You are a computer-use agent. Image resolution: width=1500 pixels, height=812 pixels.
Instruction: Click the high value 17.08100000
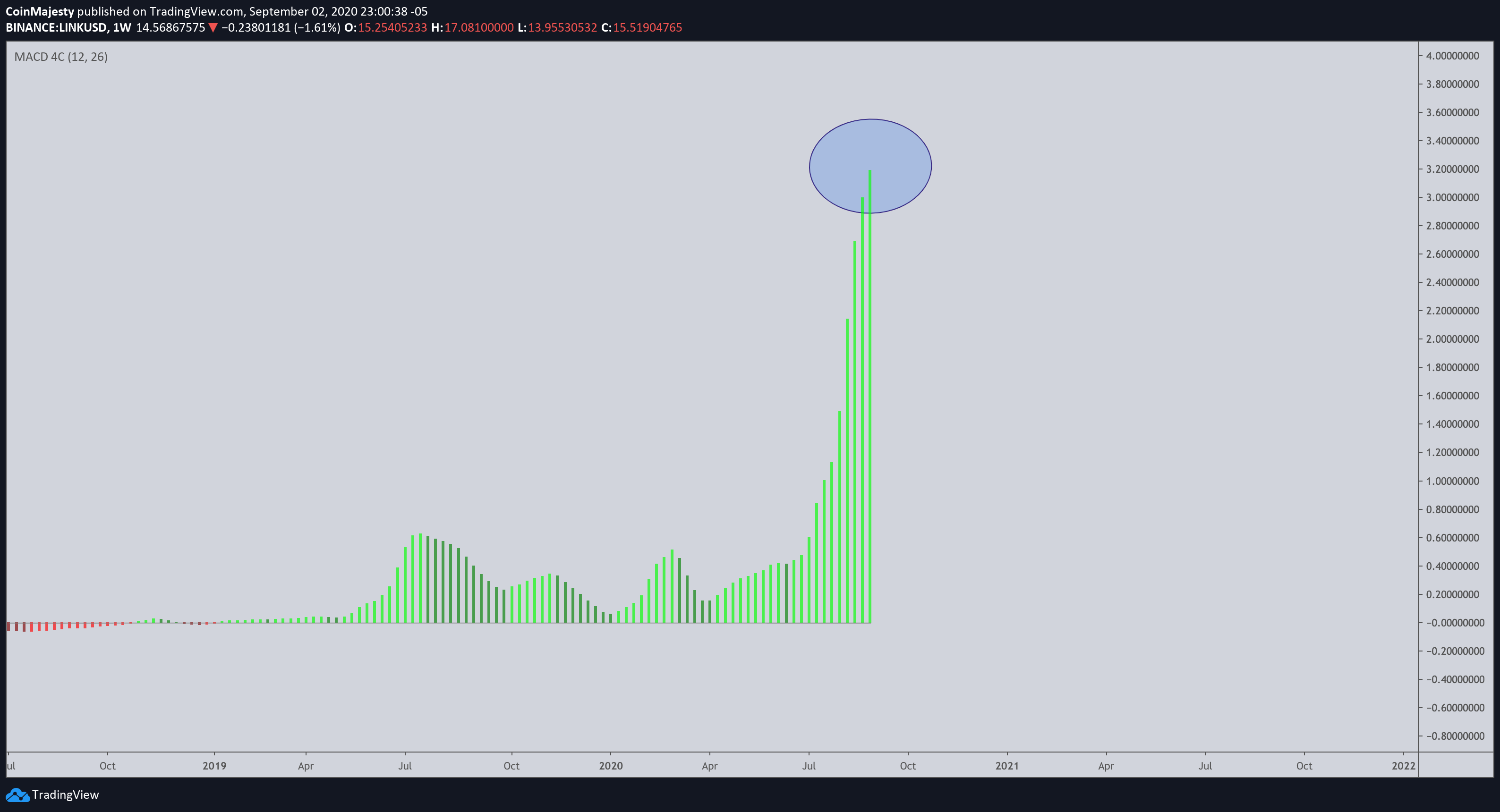pyautogui.click(x=478, y=27)
